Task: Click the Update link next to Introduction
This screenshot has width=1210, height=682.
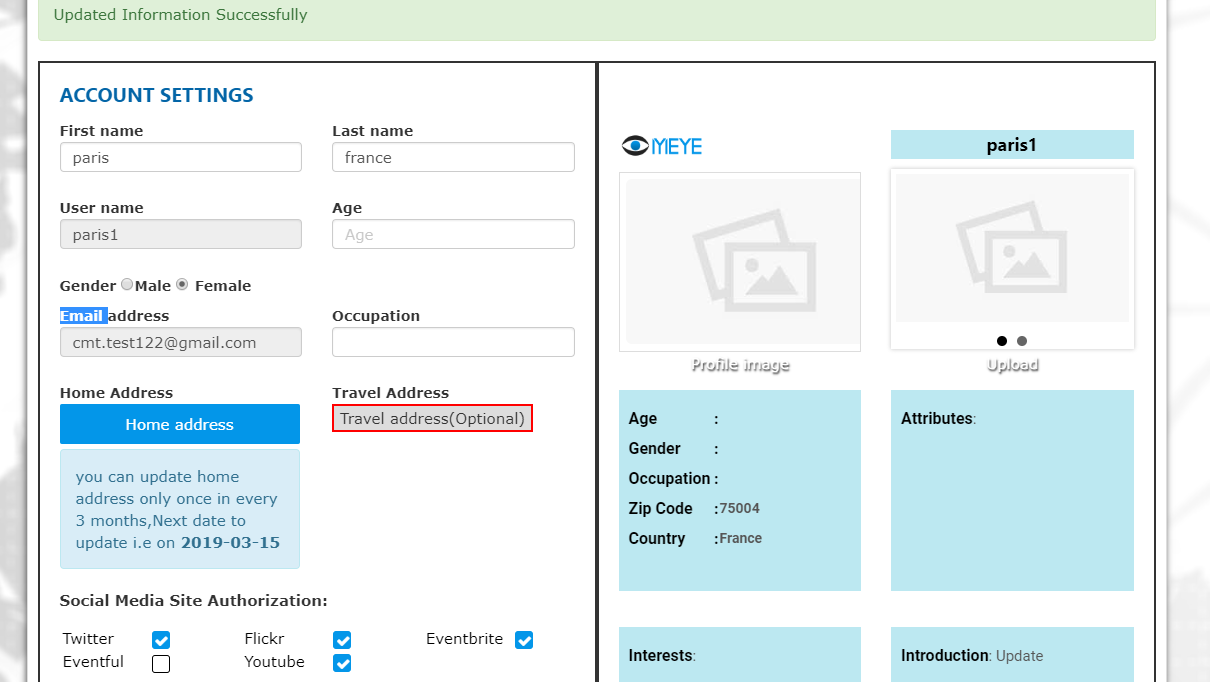Action: (x=1019, y=656)
